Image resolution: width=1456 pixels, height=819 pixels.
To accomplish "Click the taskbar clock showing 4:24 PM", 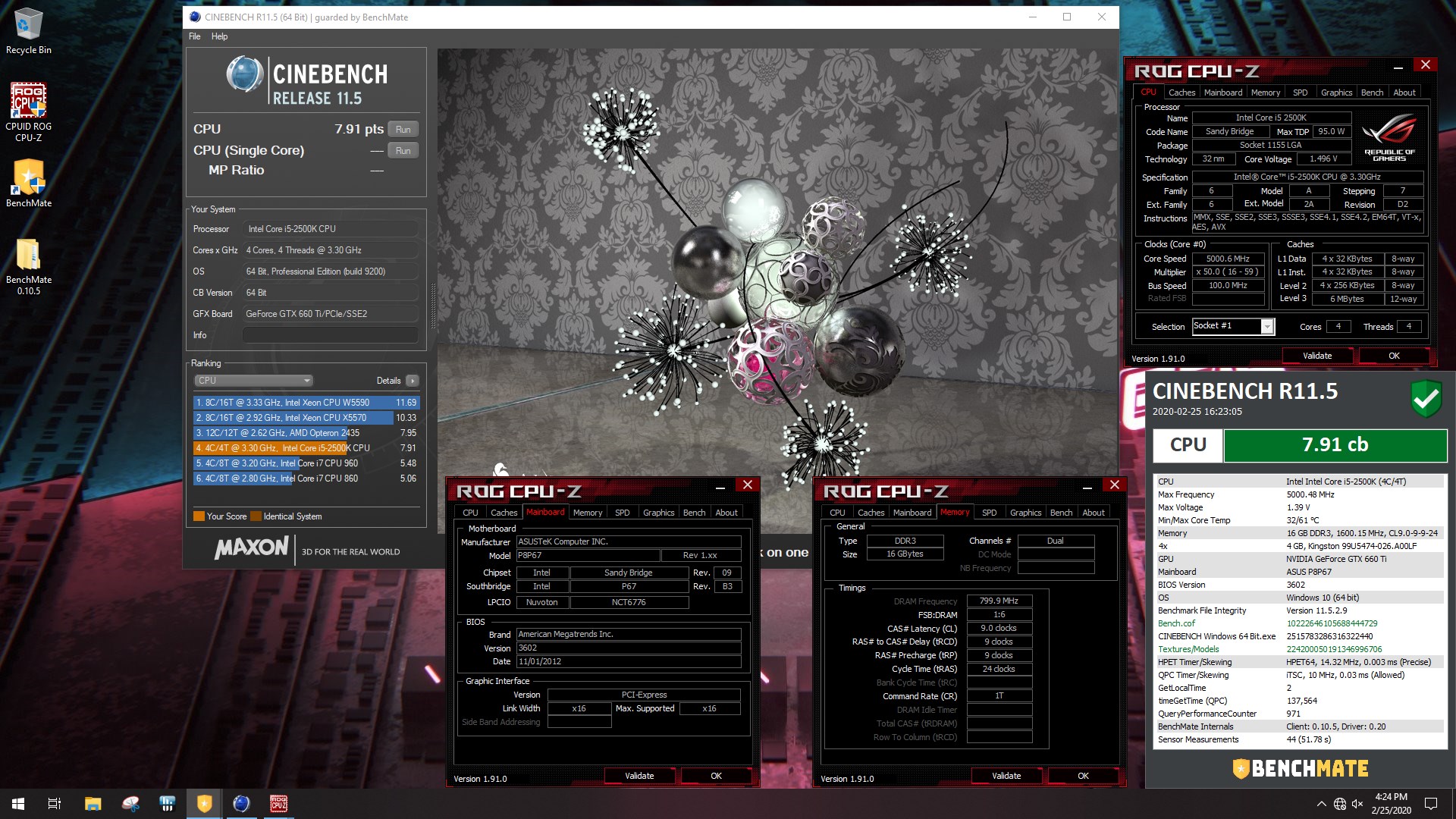I will click(1391, 804).
